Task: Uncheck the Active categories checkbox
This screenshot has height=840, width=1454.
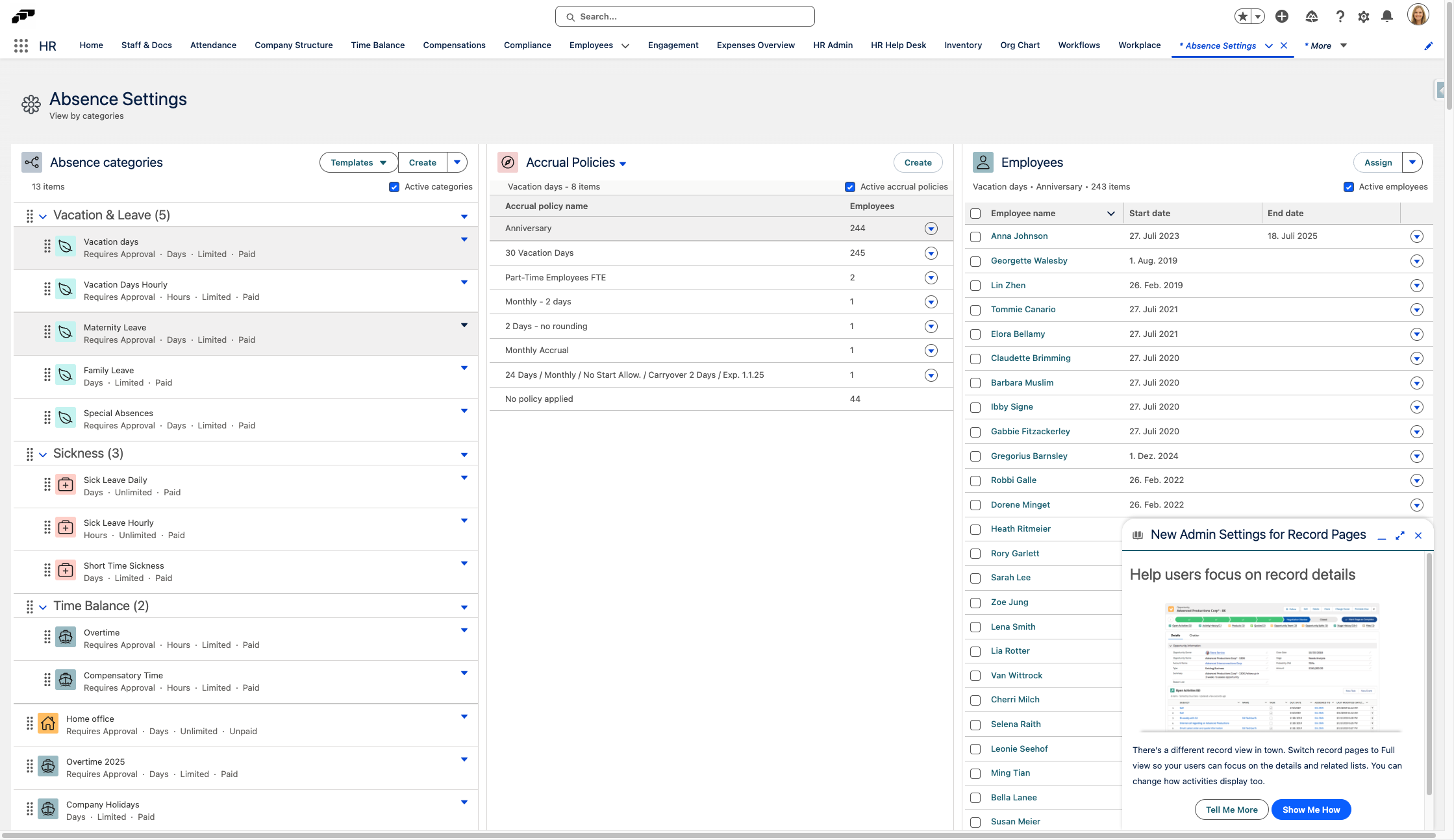Action: 394,186
